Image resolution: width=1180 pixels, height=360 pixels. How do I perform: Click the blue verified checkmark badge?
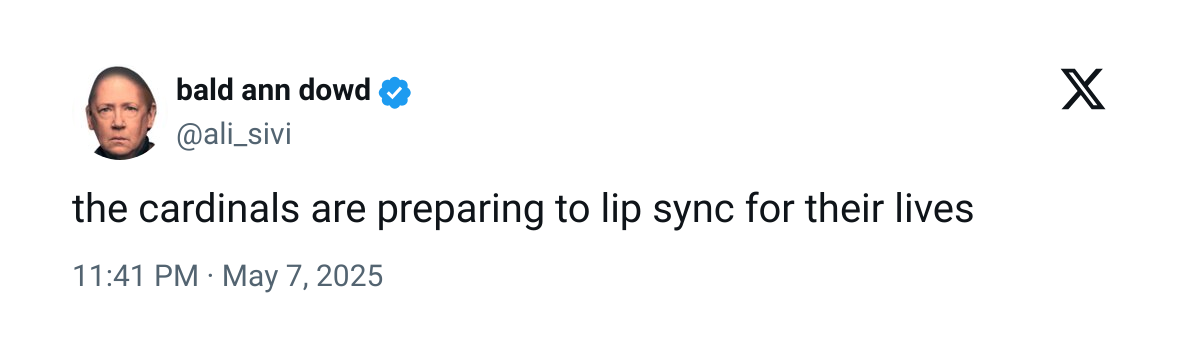coord(394,92)
